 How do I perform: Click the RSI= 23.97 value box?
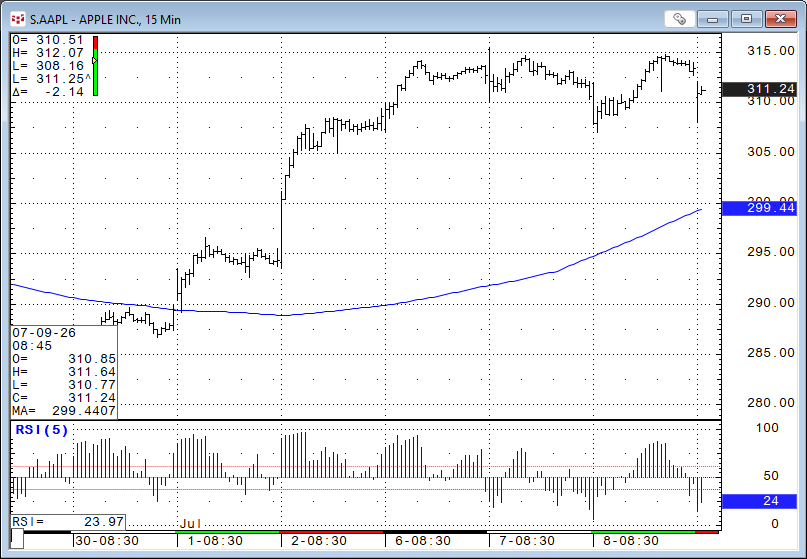pos(68,522)
